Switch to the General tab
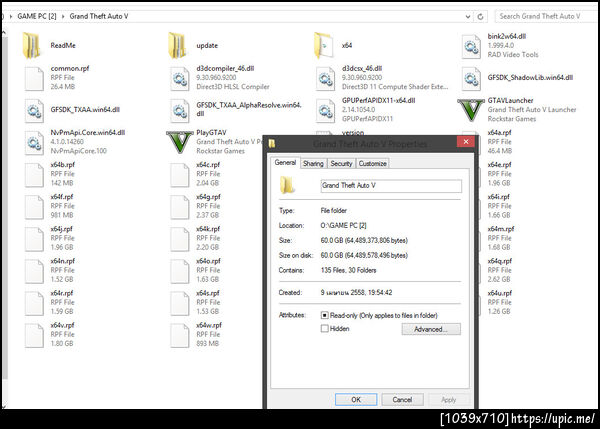Image resolution: width=600 pixels, height=429 pixels. tap(285, 163)
